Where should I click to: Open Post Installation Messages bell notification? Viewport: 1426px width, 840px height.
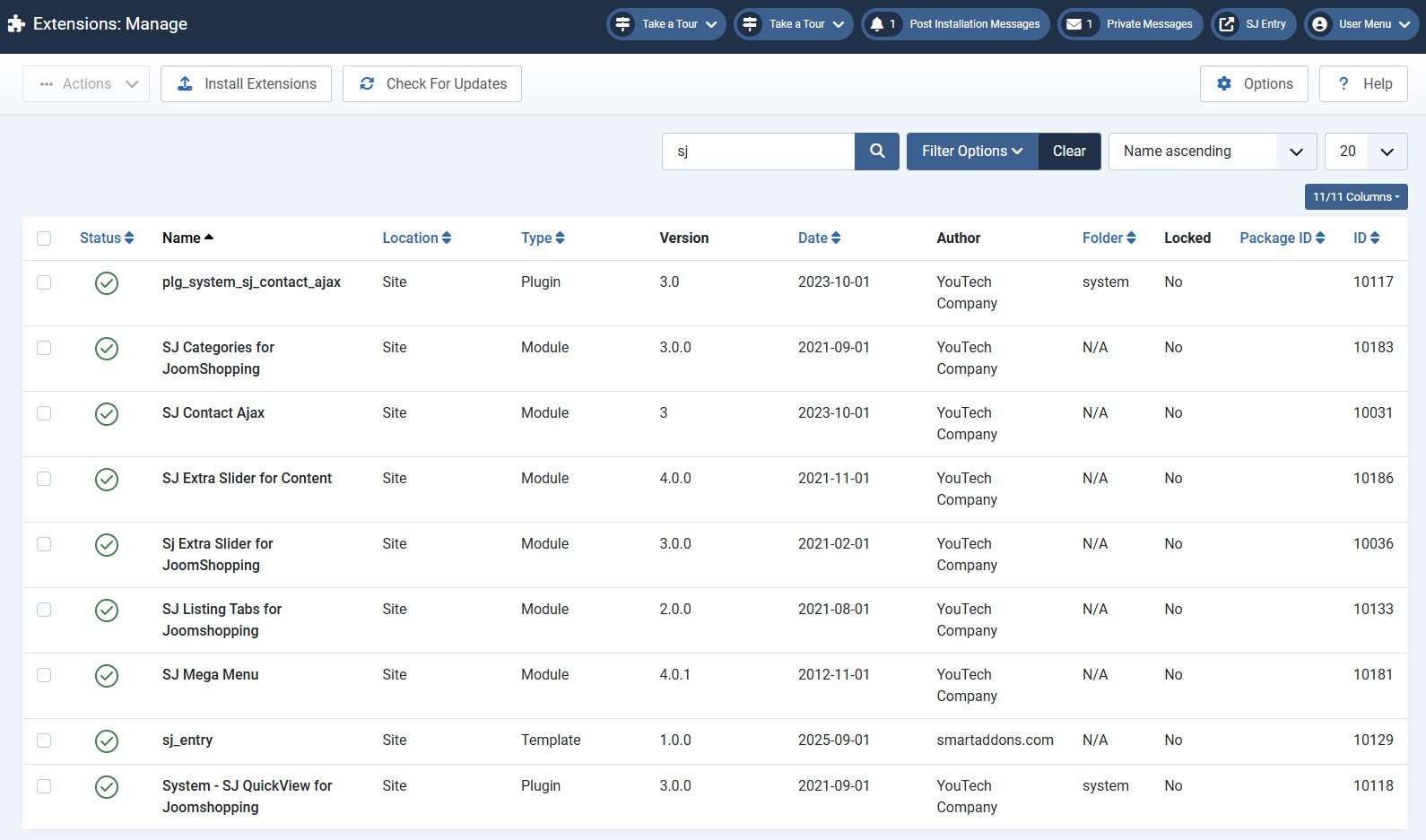tap(955, 24)
